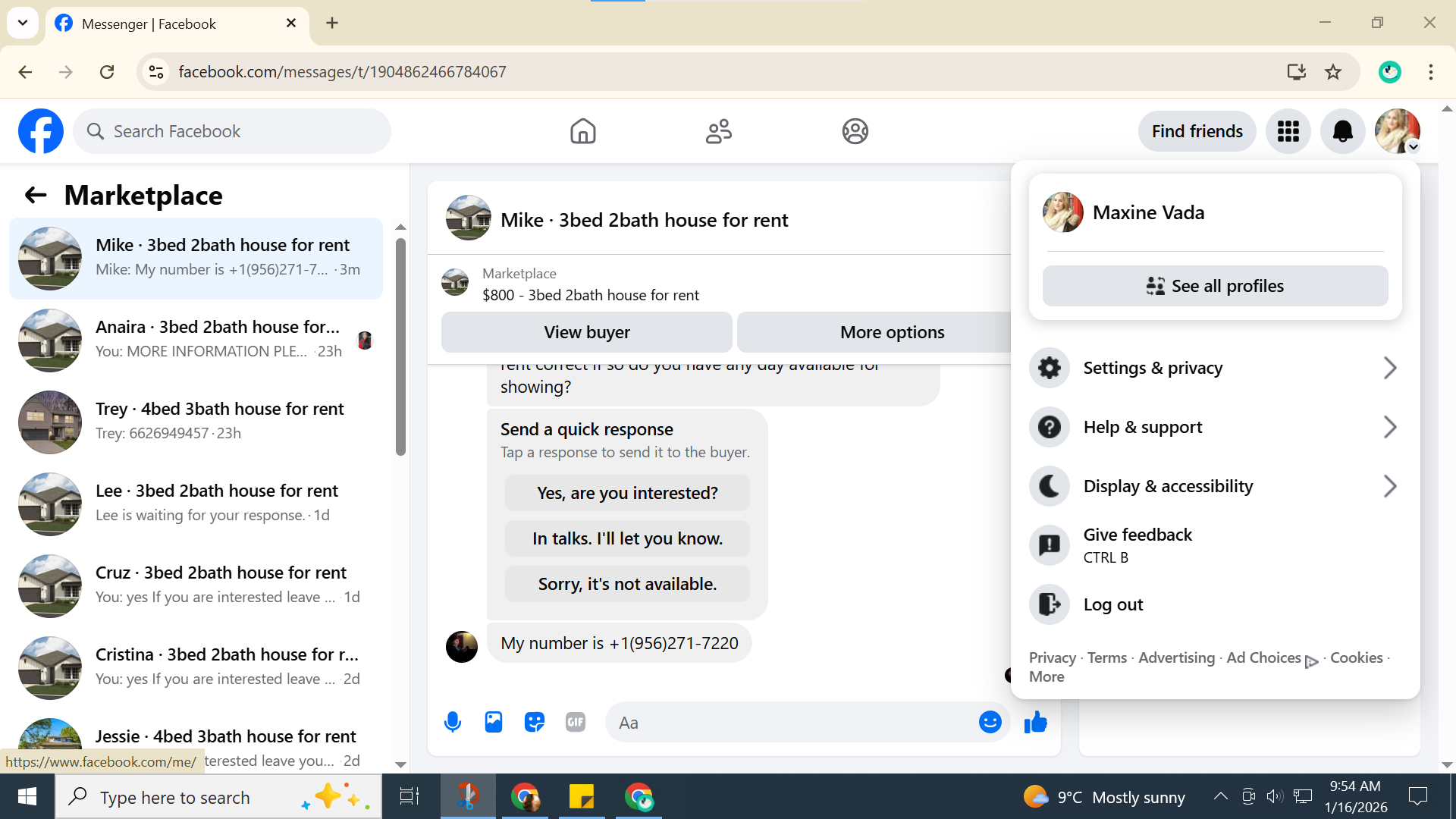
Task: Send a thumbs up like
Action: click(x=1035, y=722)
